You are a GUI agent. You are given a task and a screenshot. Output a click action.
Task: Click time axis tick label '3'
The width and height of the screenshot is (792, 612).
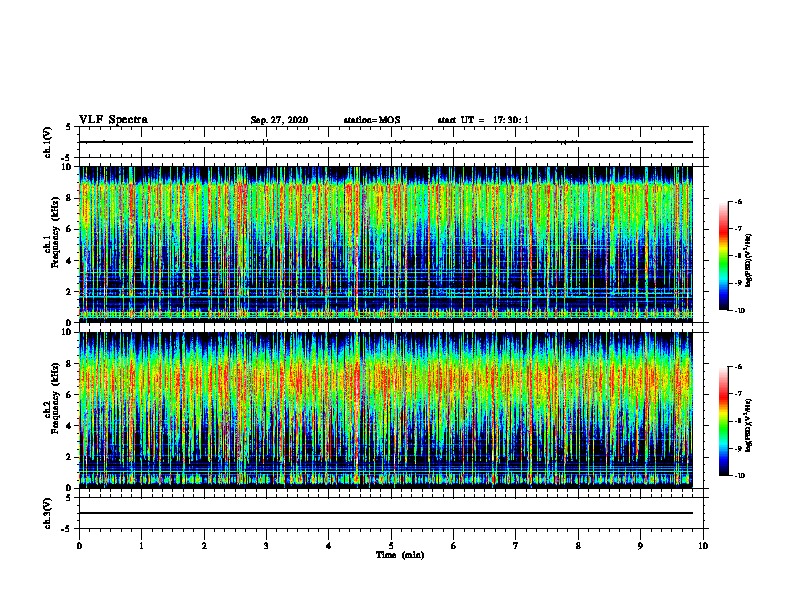pyautogui.click(x=266, y=546)
